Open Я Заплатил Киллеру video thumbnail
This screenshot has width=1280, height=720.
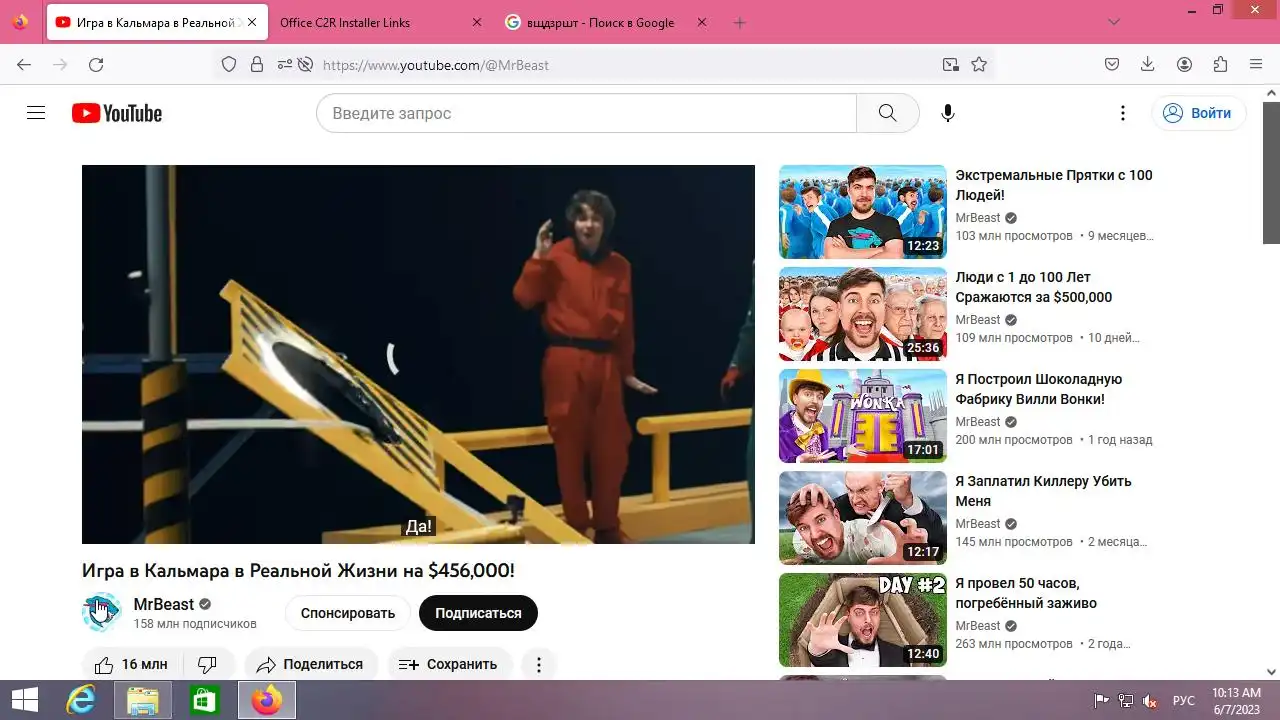point(863,518)
